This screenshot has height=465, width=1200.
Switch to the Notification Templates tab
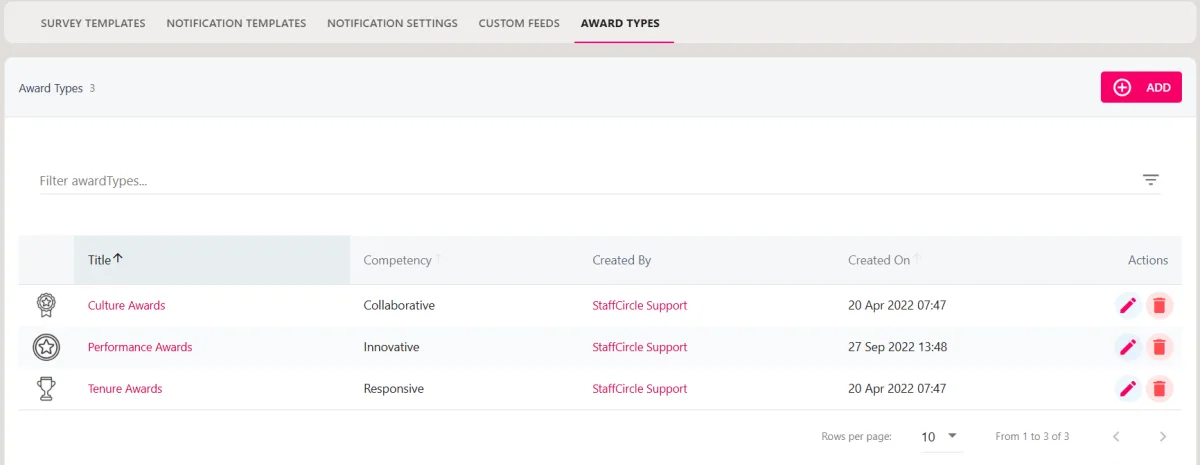[x=236, y=23]
